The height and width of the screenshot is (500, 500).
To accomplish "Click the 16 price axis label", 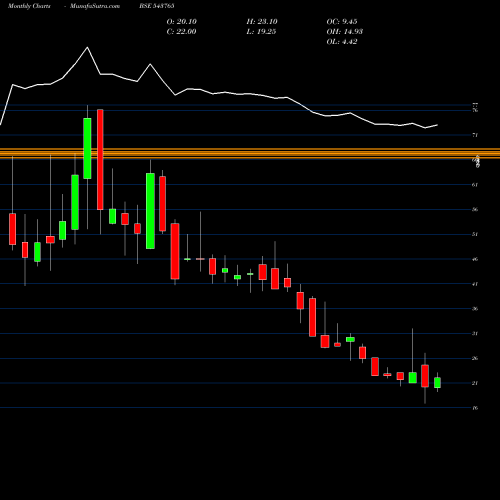I will coord(475,408).
